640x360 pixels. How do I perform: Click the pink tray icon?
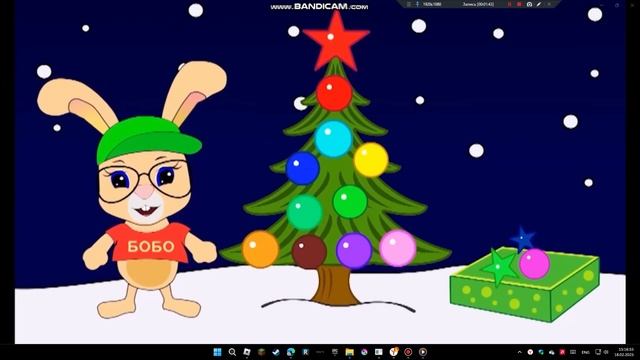point(562,352)
